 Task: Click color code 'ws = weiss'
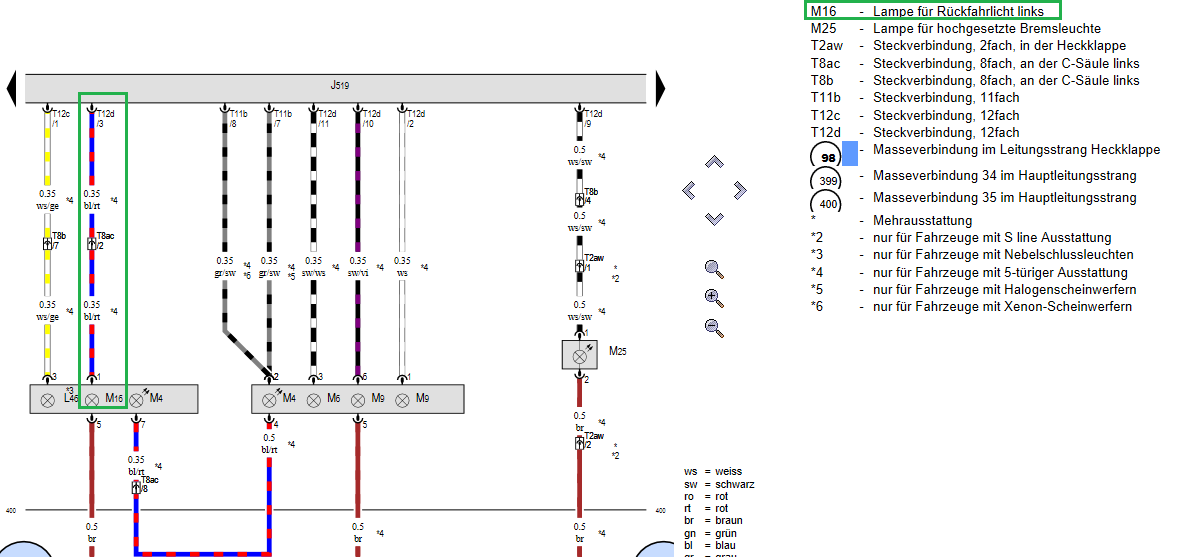point(713,472)
